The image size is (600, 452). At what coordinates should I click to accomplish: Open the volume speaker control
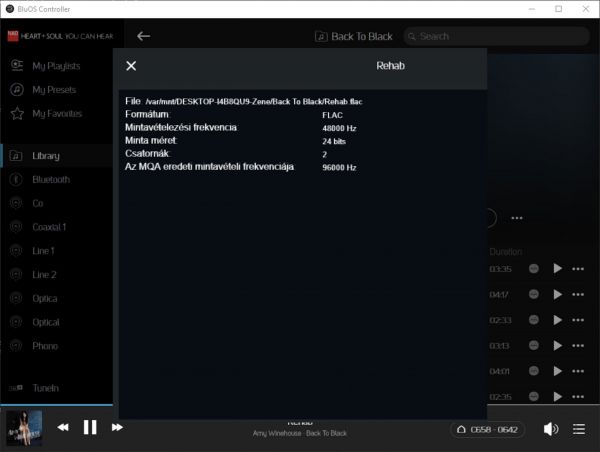point(550,429)
